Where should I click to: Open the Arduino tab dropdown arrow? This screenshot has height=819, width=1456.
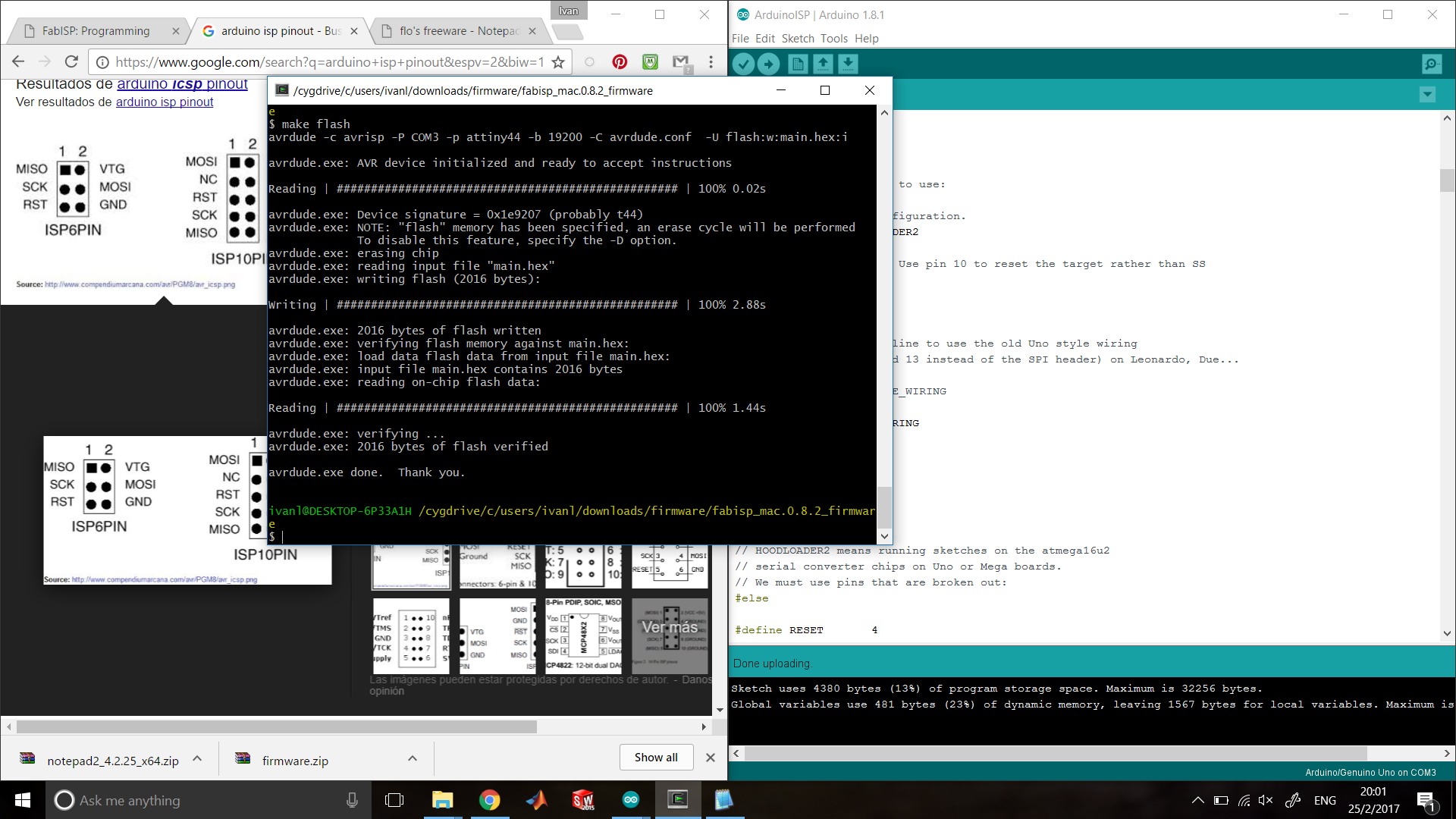[x=1427, y=95]
